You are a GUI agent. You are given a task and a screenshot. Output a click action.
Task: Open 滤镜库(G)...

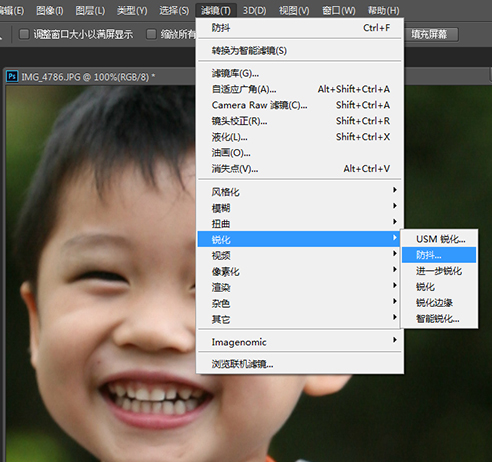coord(300,73)
